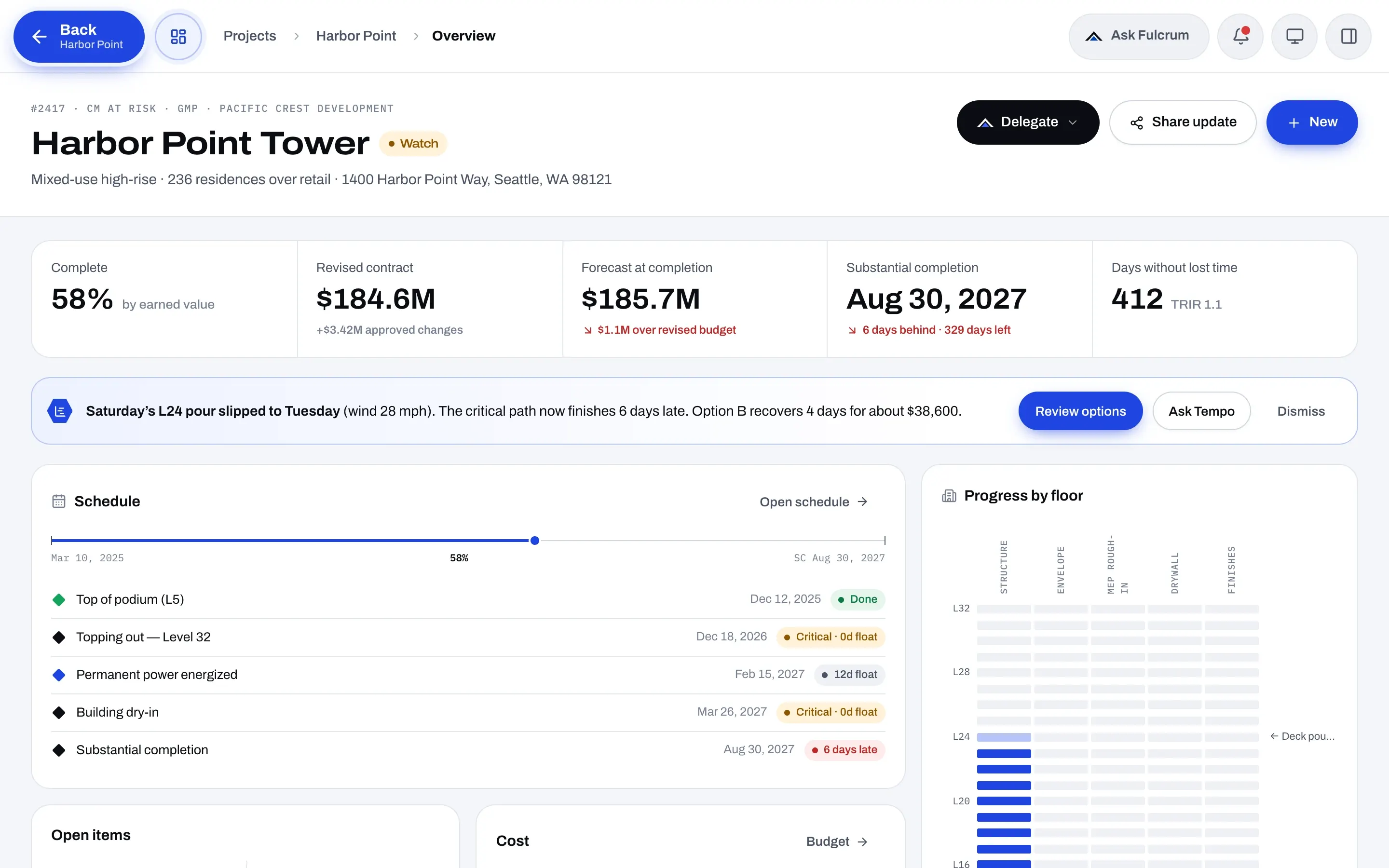Click Aug 30, 2027 substantial completion value

(936, 299)
